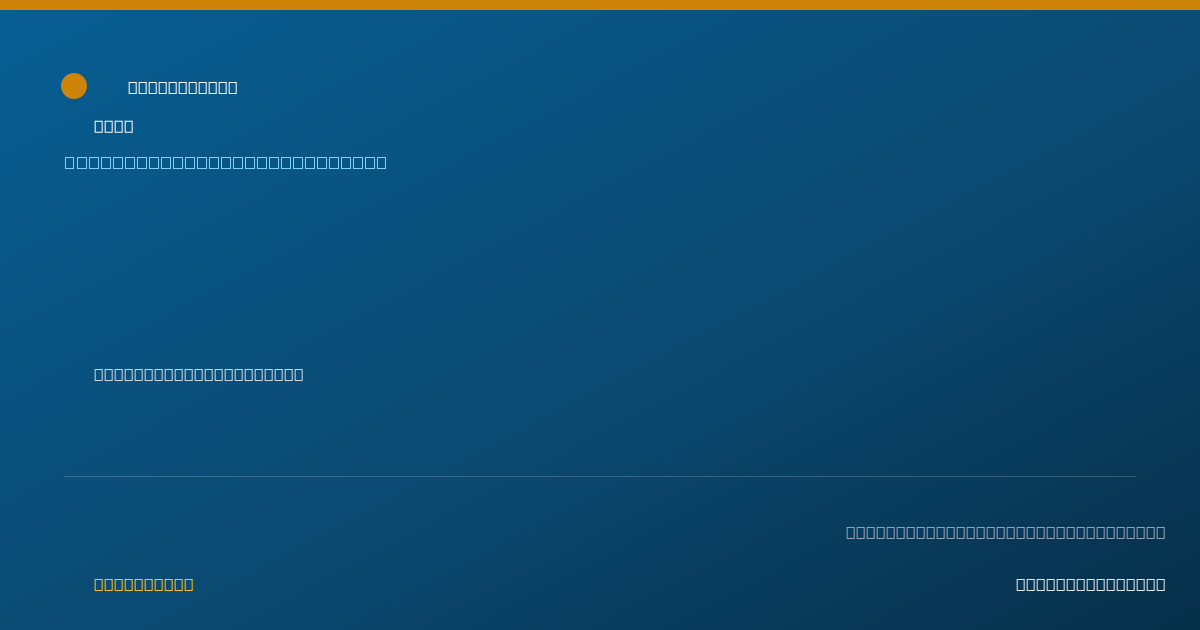This screenshot has height=630, width=1200.
Task: Click the dim gray caption text above the footer
Action: click(x=1006, y=532)
